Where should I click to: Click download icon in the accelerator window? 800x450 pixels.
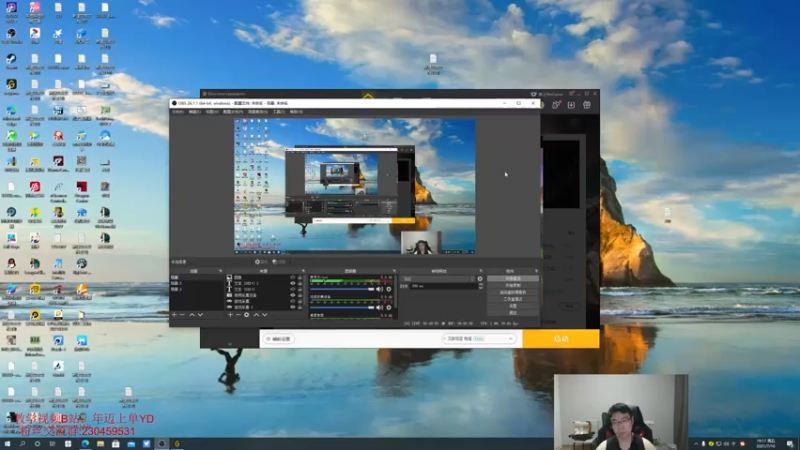pyautogui.click(x=571, y=105)
